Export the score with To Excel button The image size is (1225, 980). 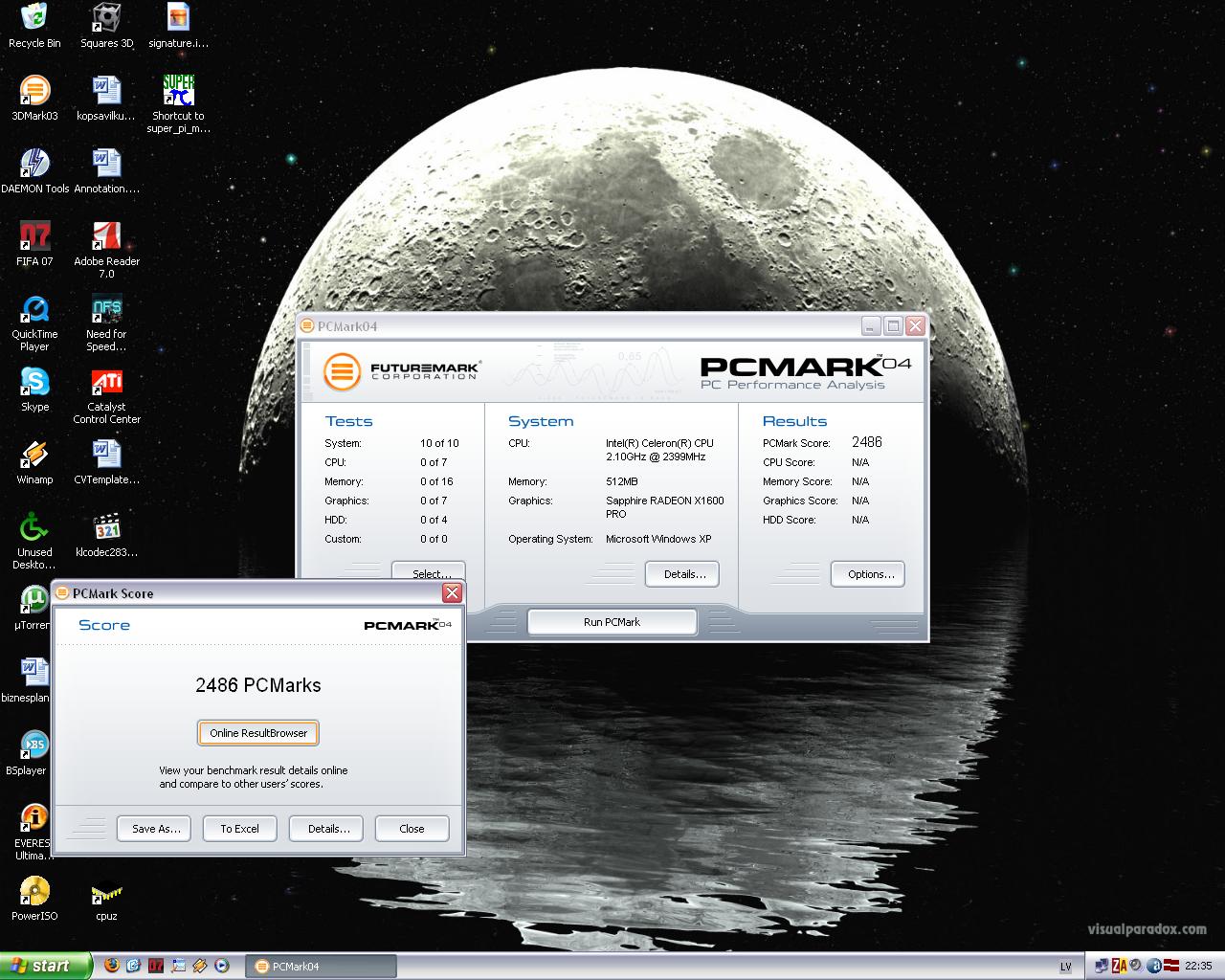tap(239, 829)
